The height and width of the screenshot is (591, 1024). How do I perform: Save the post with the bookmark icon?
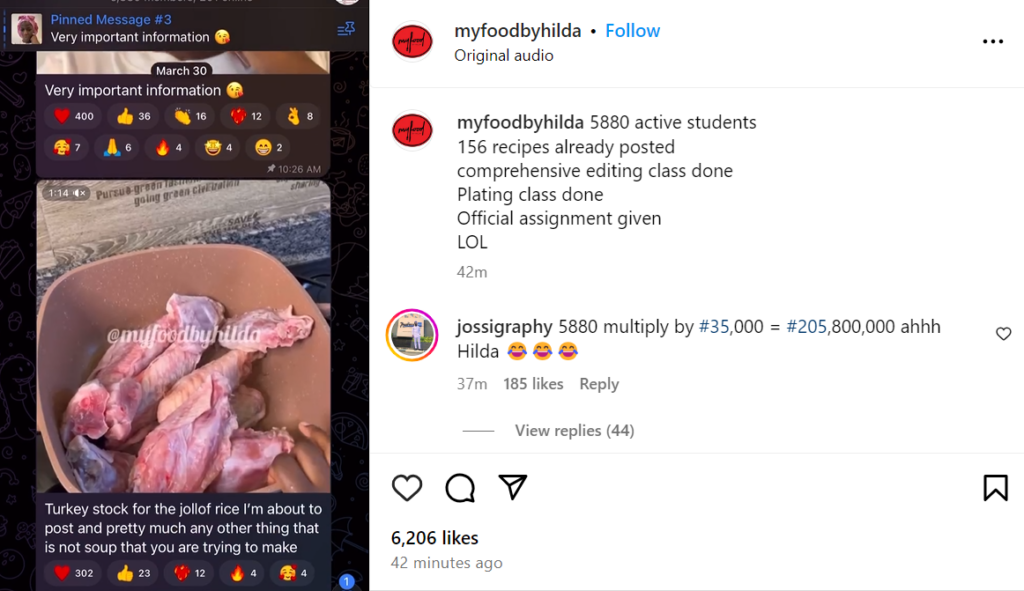[x=995, y=488]
